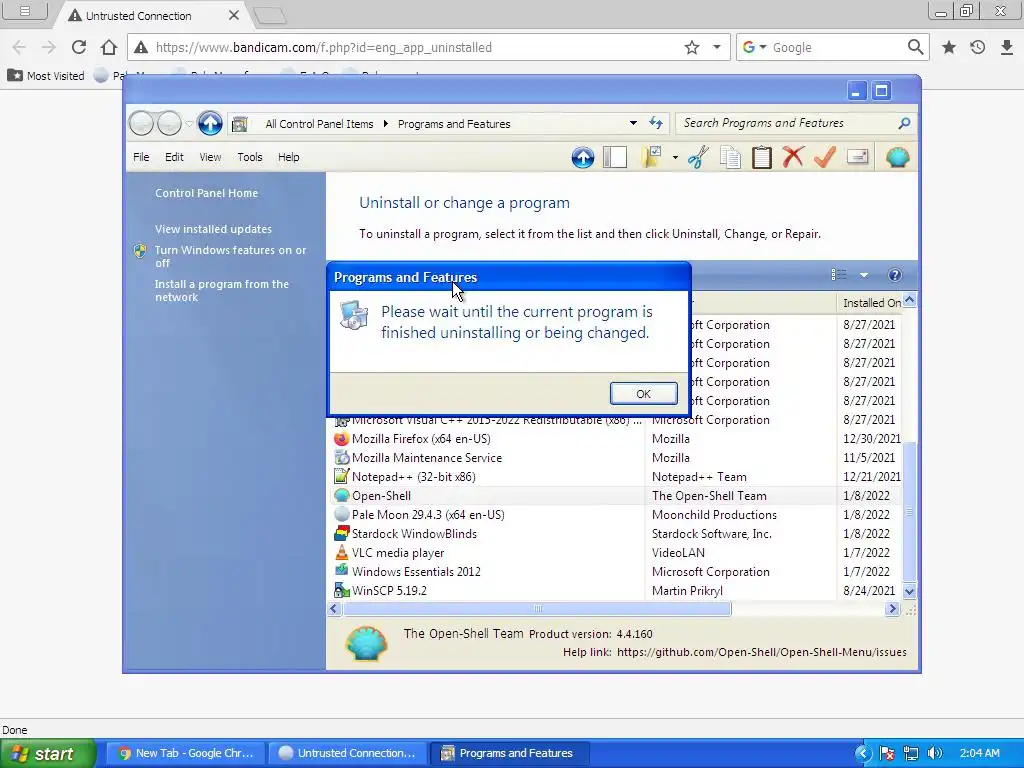Screen dimensions: 1024x768
Task: Click browser reload button
Action: tap(79, 47)
